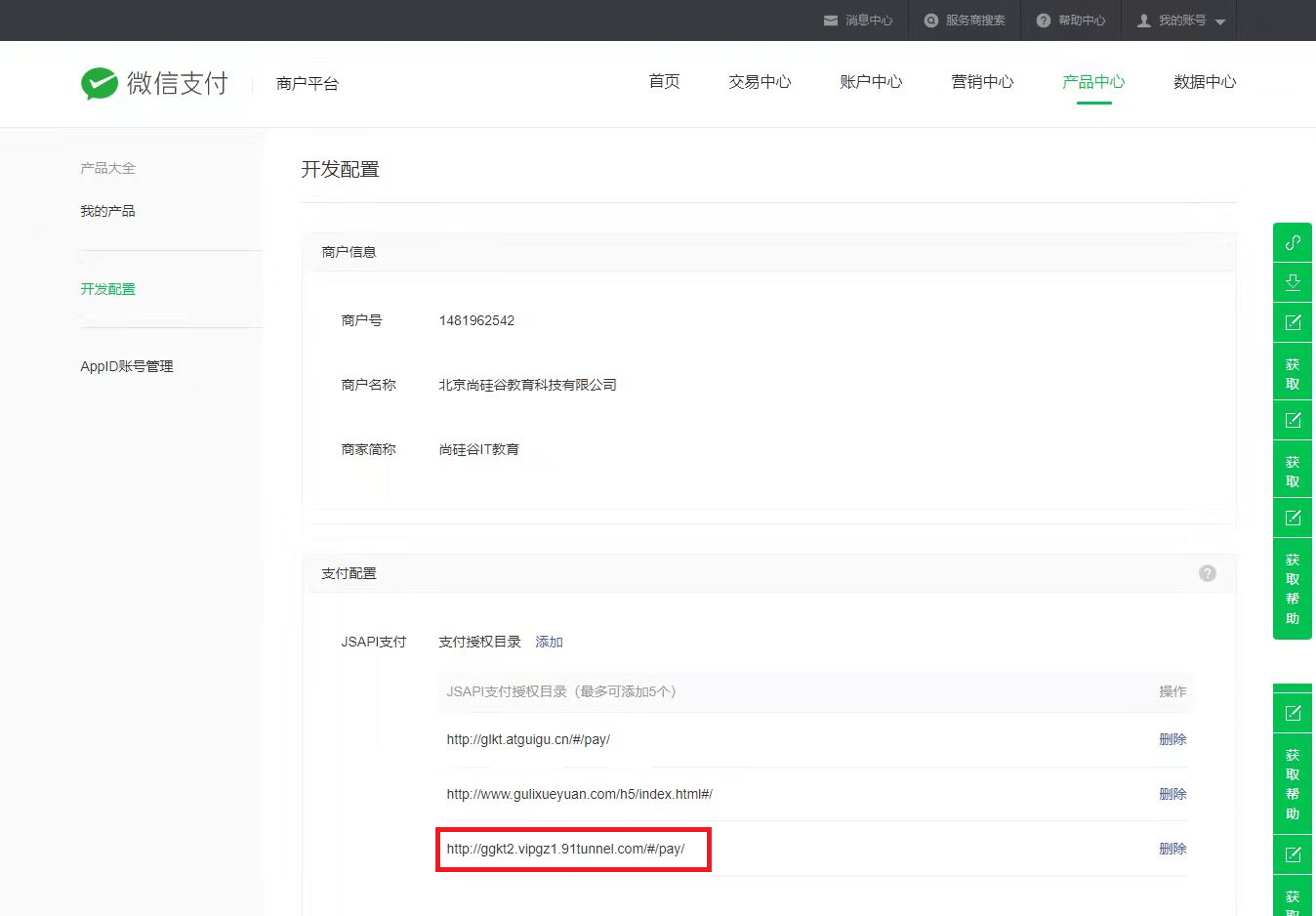Click the 帮助中心 question mark icon
1316x916 pixels.
pyautogui.click(x=1044, y=21)
